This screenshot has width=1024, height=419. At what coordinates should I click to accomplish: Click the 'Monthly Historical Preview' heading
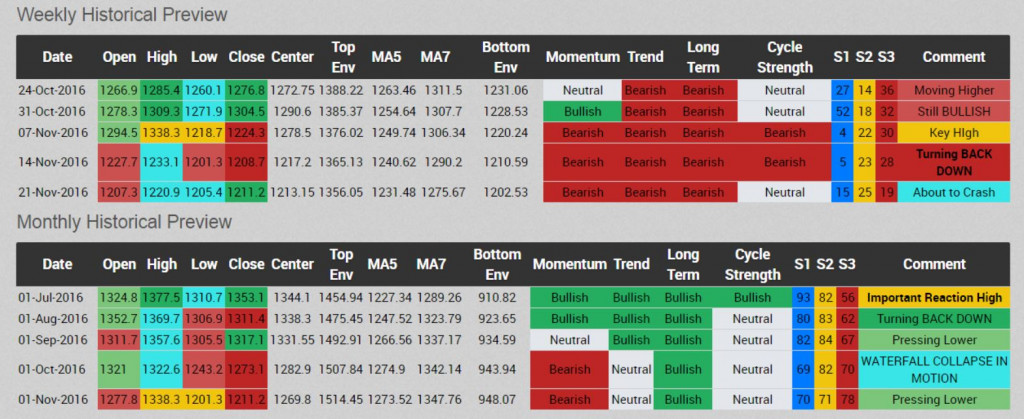pos(124,221)
